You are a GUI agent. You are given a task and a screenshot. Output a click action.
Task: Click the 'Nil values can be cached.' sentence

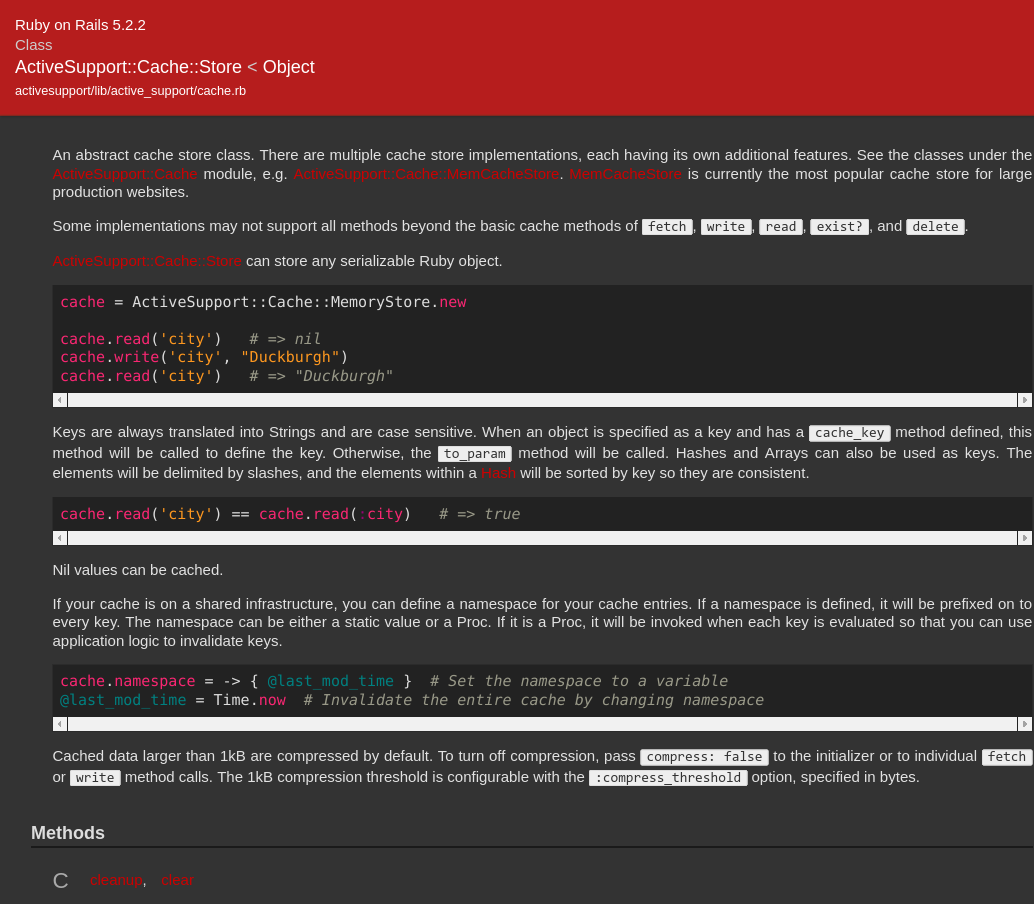click(138, 570)
